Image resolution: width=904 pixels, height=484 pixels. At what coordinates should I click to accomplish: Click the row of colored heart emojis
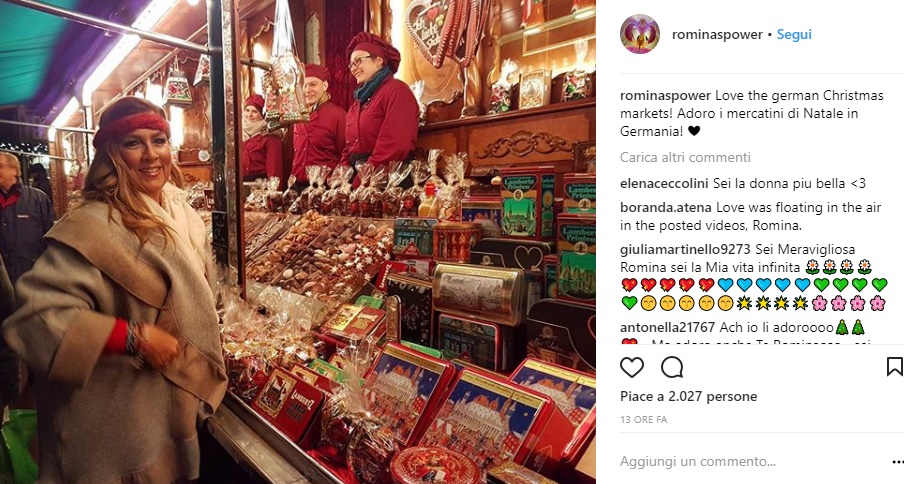pyautogui.click(x=754, y=285)
